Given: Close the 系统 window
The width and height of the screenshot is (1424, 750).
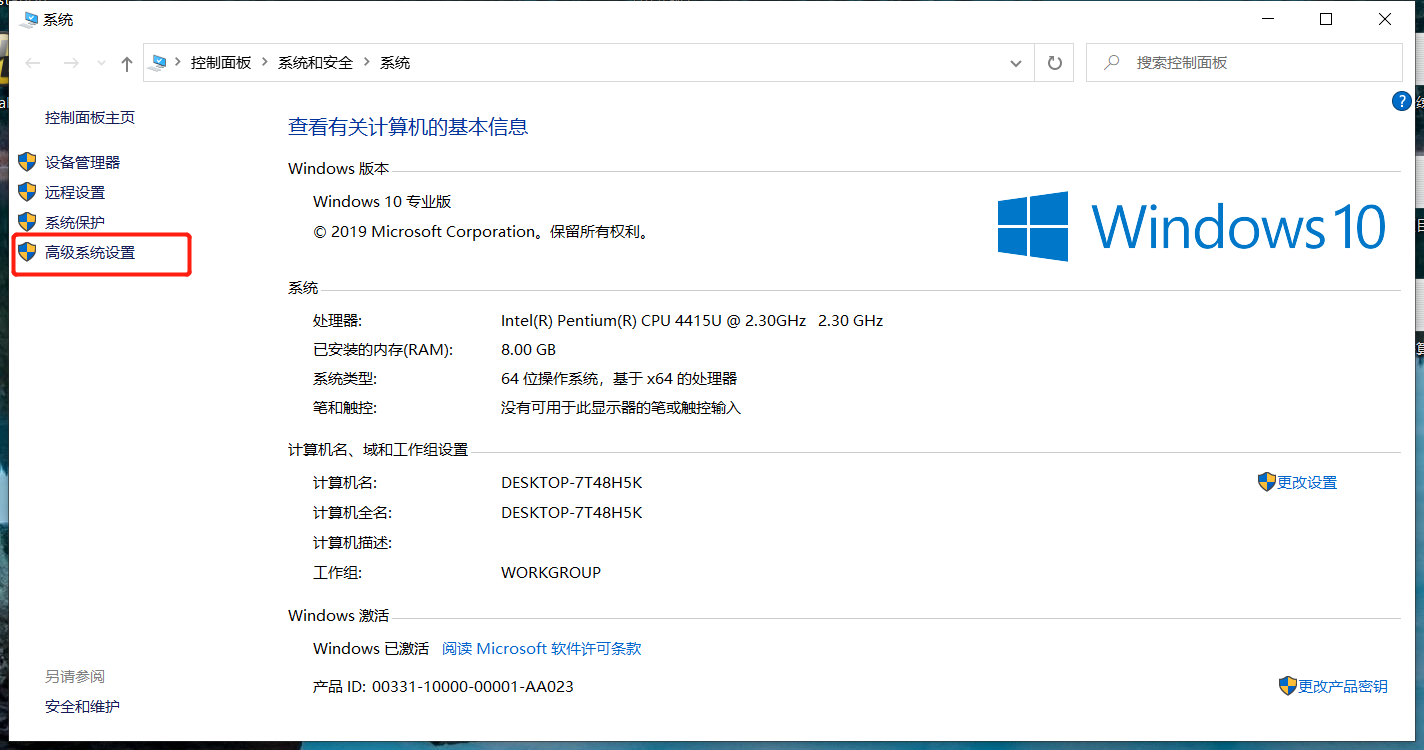Looking at the screenshot, I should (x=1385, y=19).
